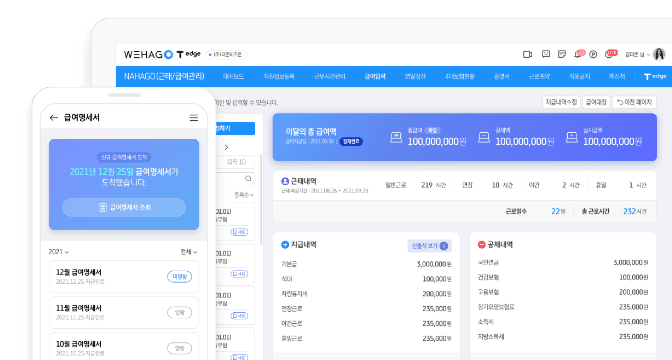Open the notification bell in the header
The width and height of the screenshot is (672, 360).
[579, 54]
